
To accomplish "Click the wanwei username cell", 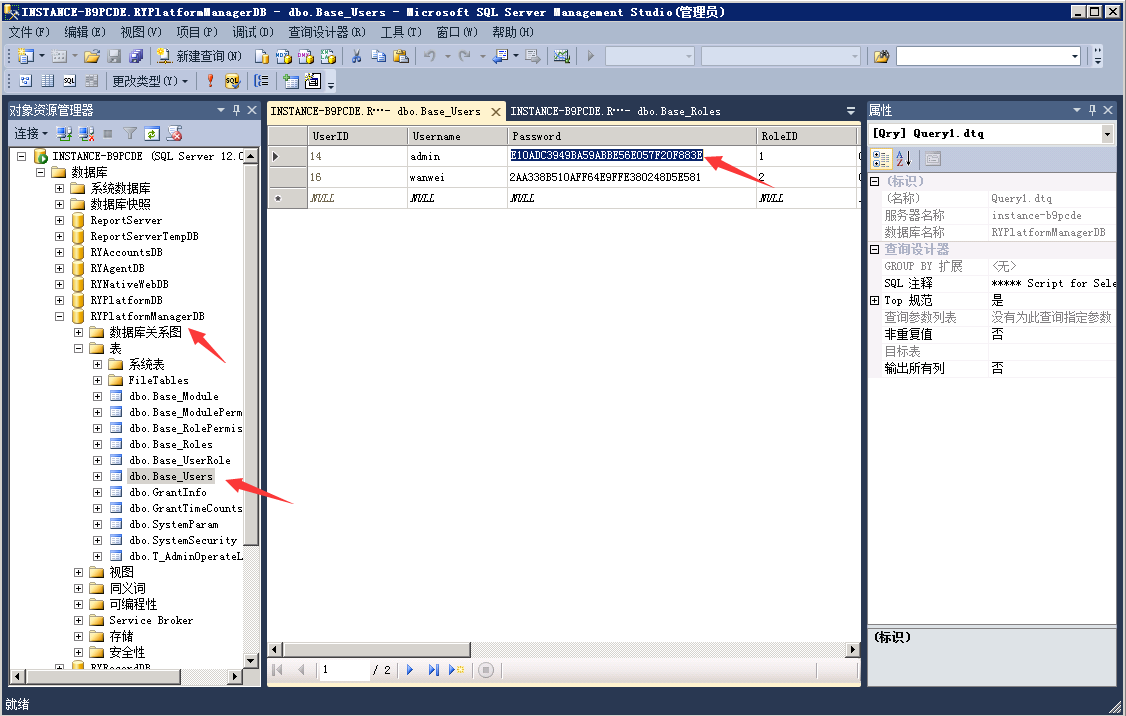I will (x=457, y=177).
